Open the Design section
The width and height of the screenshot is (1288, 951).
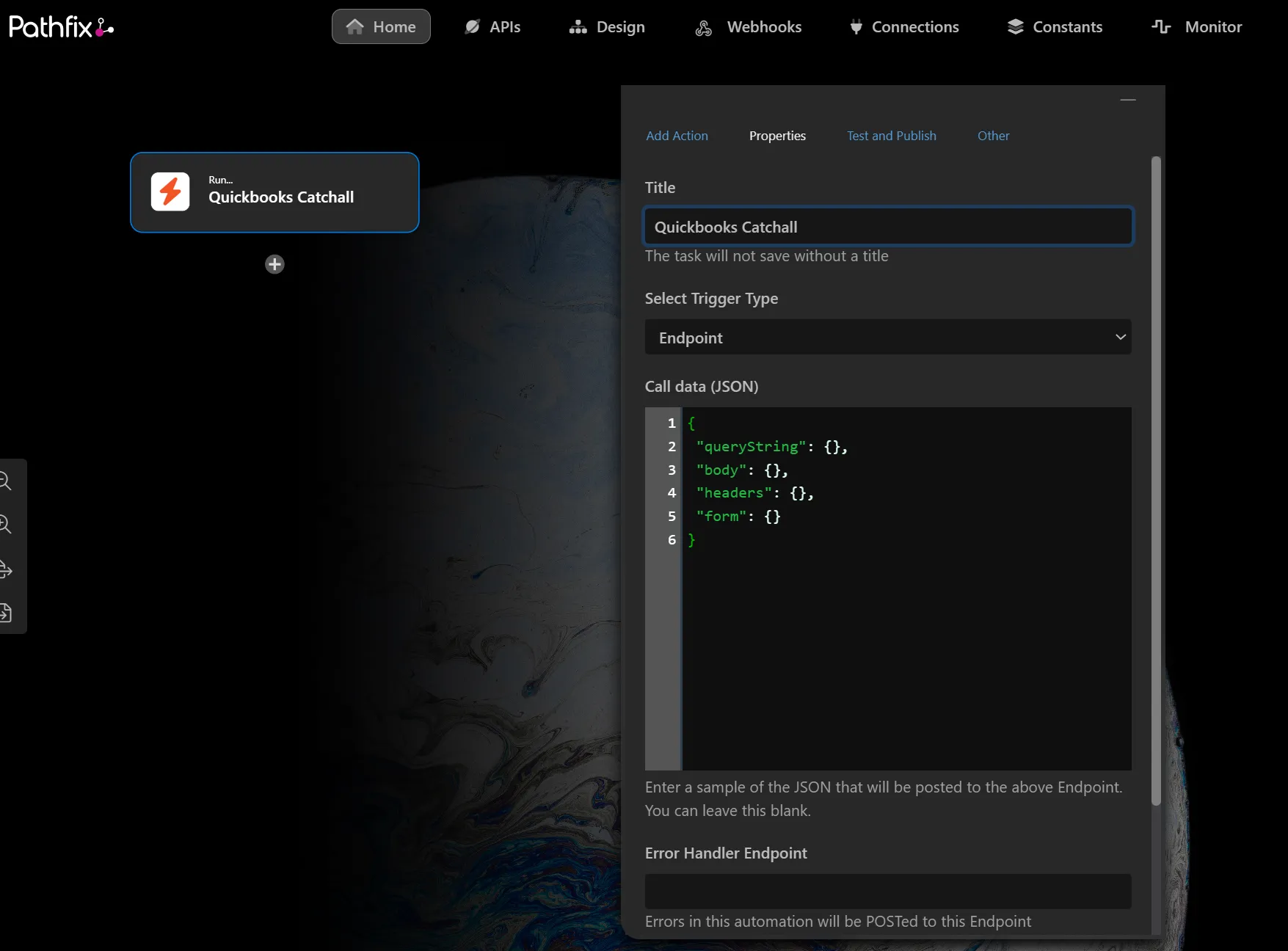(607, 26)
